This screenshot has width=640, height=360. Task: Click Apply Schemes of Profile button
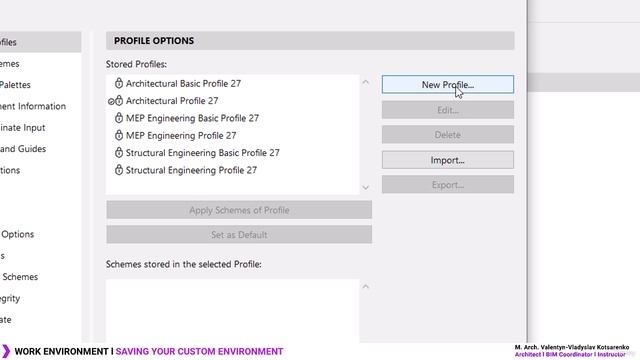(x=239, y=210)
